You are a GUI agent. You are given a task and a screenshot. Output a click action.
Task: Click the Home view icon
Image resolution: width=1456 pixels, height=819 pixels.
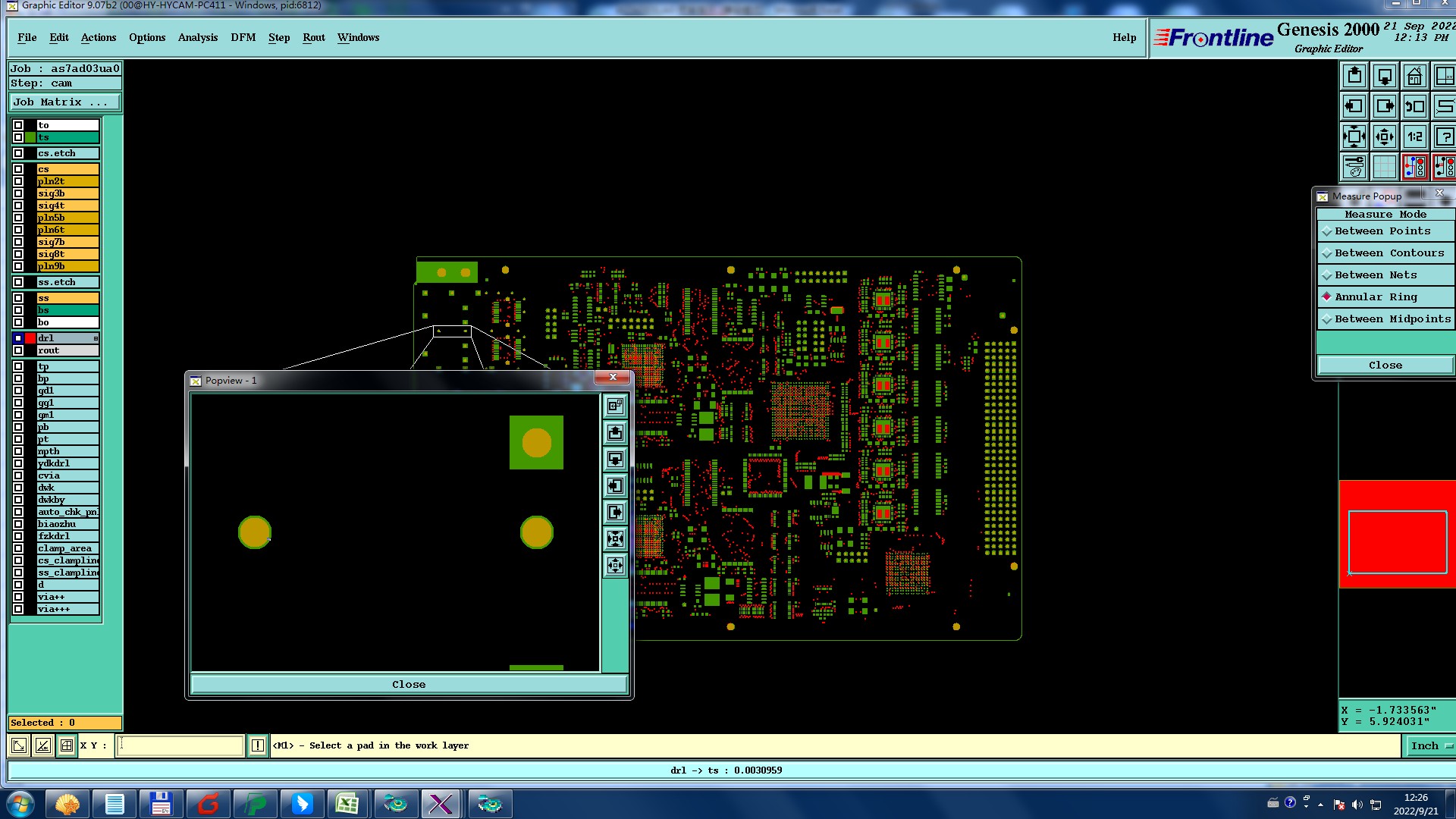click(1414, 77)
